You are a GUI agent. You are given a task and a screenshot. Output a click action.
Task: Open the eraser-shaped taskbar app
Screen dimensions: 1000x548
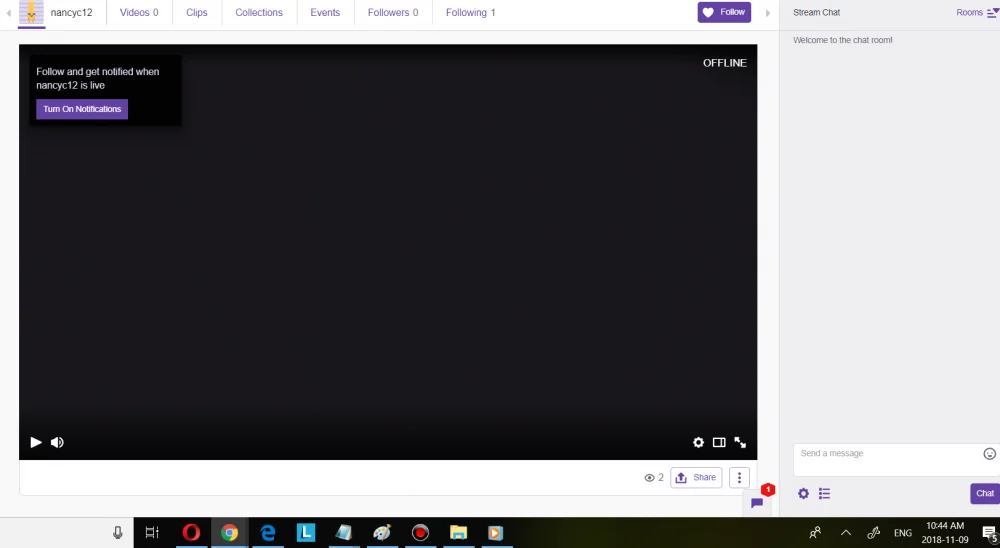click(x=344, y=533)
